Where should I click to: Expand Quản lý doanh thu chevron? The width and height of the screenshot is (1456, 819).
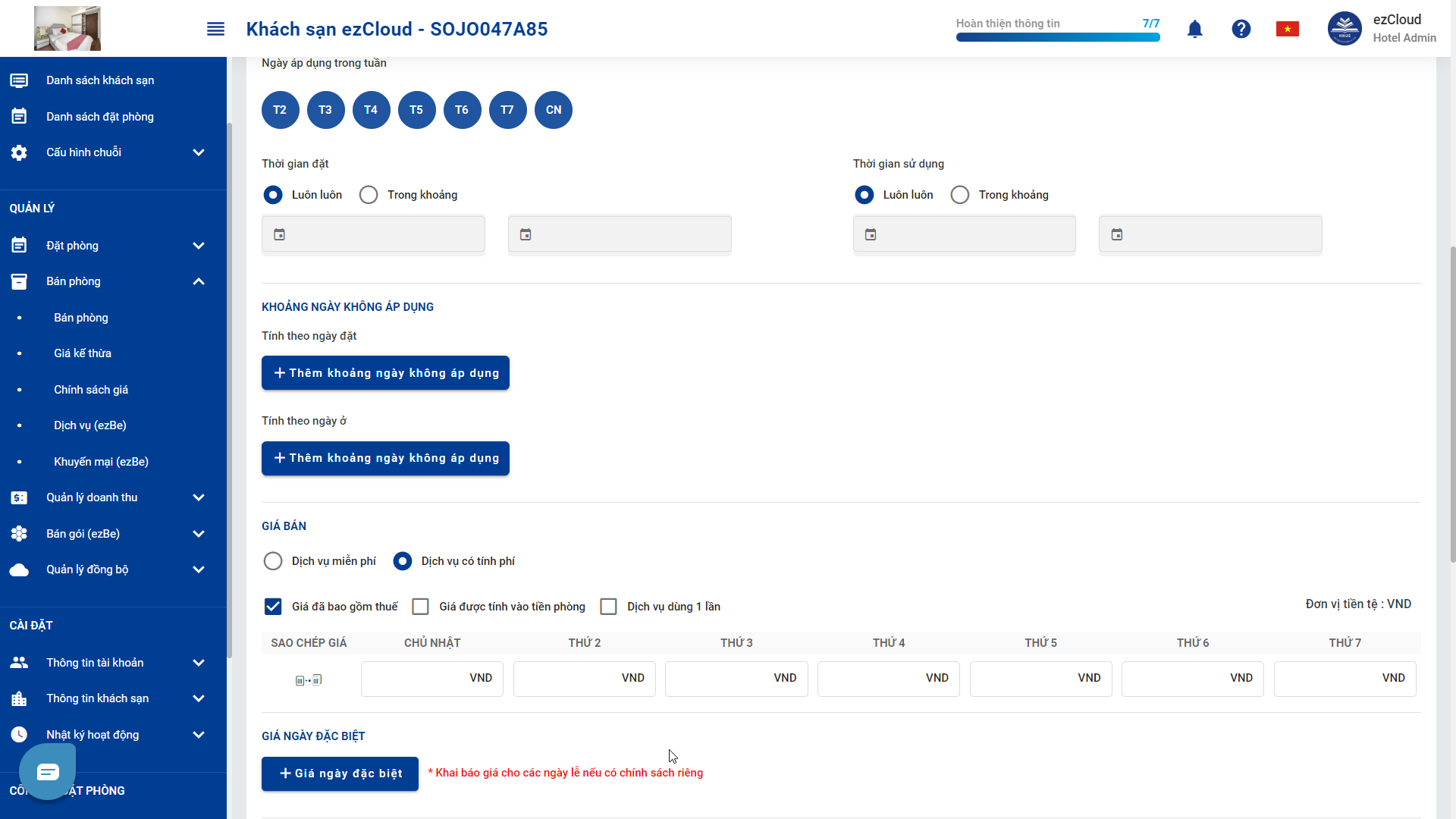(199, 497)
